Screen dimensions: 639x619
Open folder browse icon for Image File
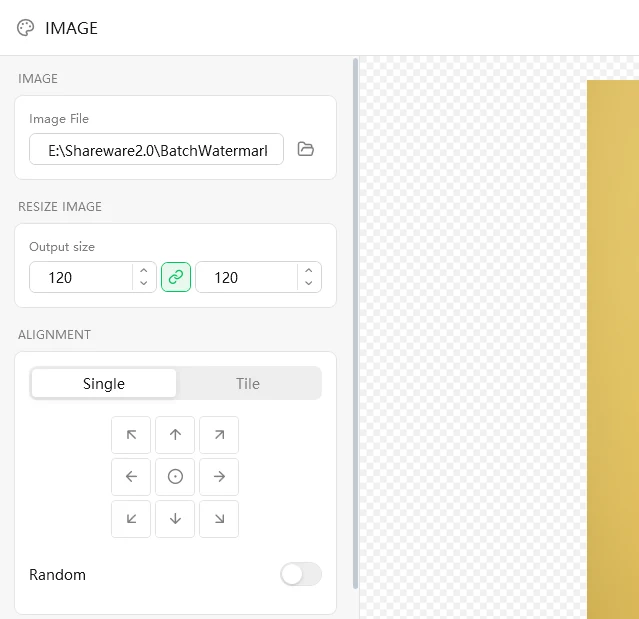tap(306, 149)
